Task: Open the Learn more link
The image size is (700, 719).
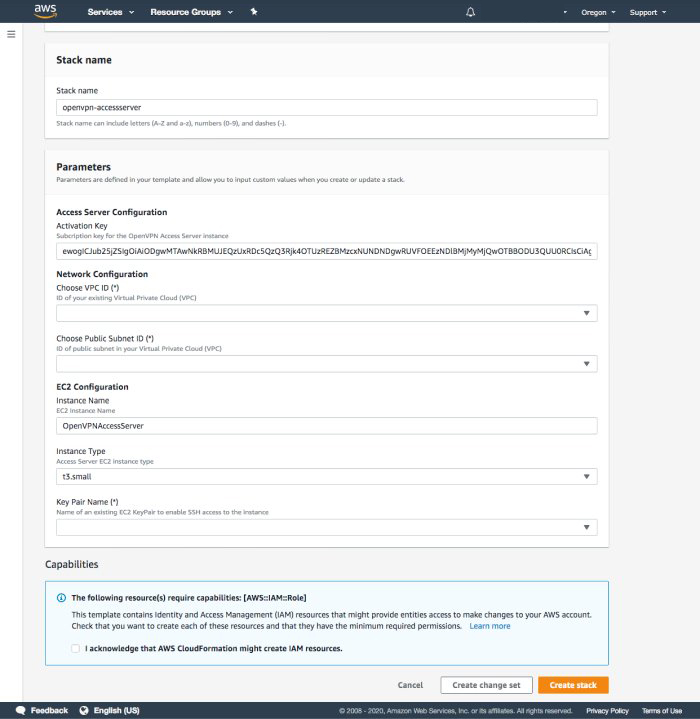Action: click(490, 626)
